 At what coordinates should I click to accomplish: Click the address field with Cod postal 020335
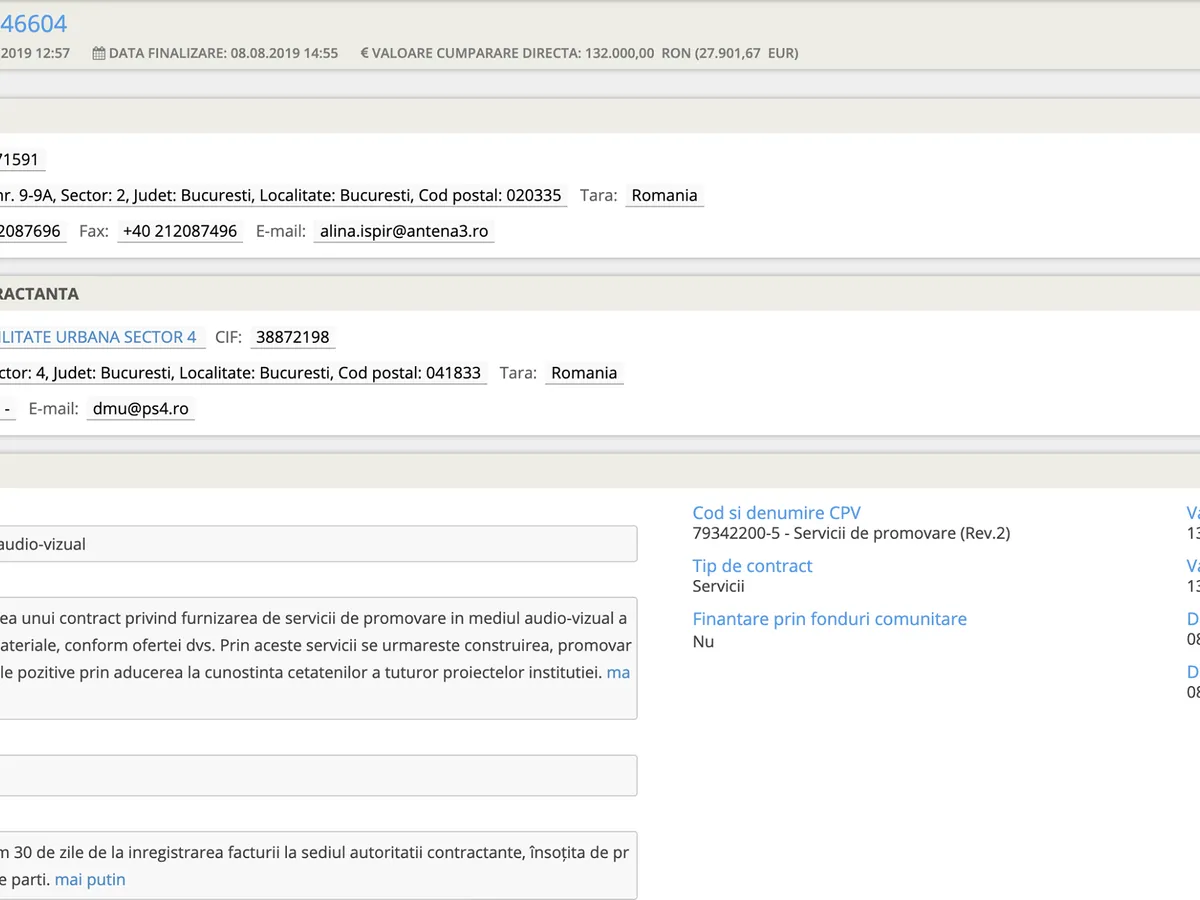(x=282, y=195)
